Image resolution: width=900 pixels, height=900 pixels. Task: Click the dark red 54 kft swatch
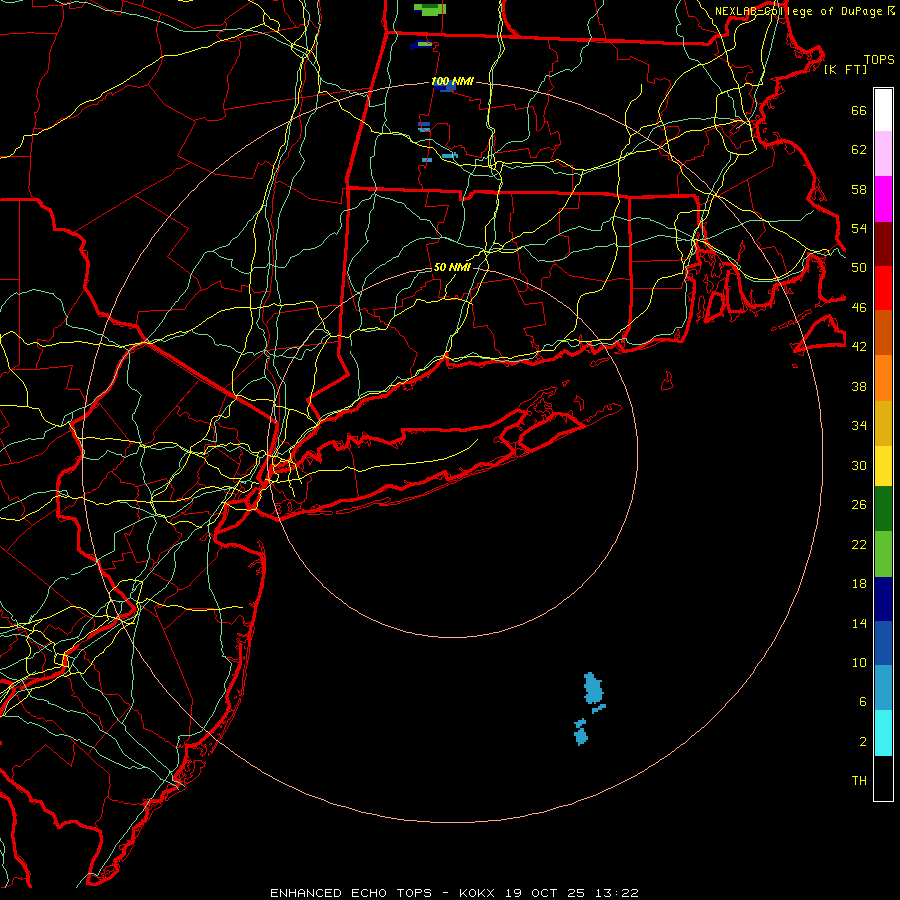tap(883, 244)
